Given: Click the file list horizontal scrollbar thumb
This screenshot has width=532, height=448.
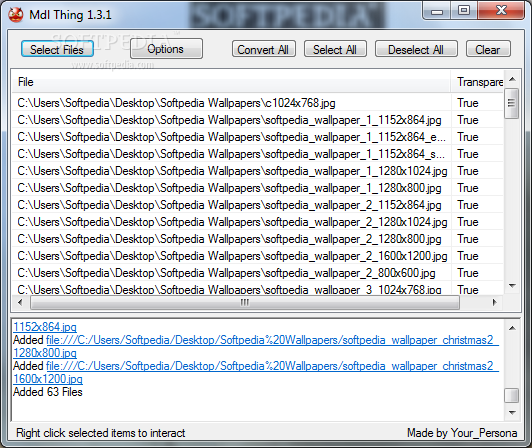Looking at the screenshot, I should (245, 302).
